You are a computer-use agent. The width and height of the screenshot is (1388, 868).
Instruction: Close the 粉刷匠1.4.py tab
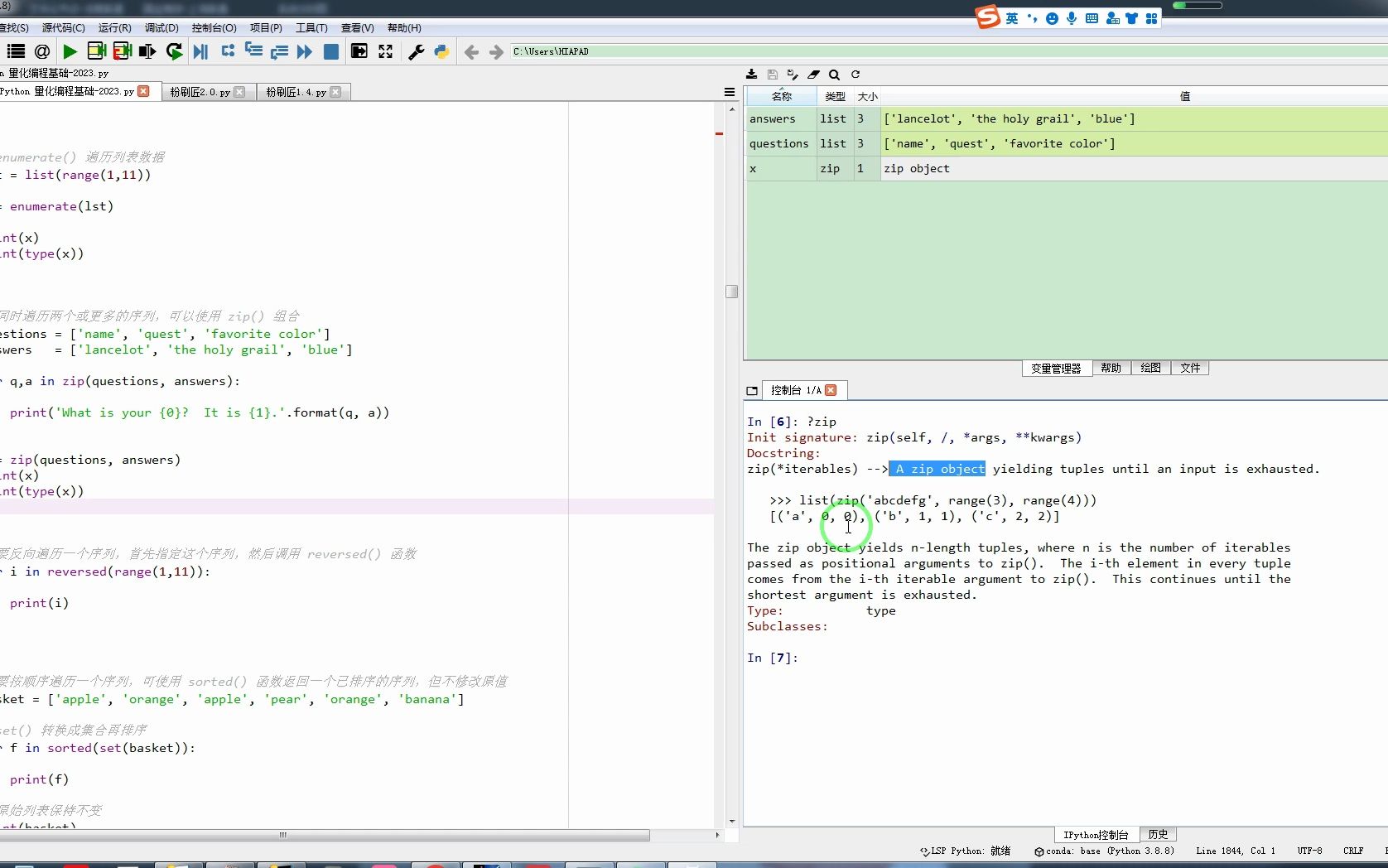coord(335,92)
